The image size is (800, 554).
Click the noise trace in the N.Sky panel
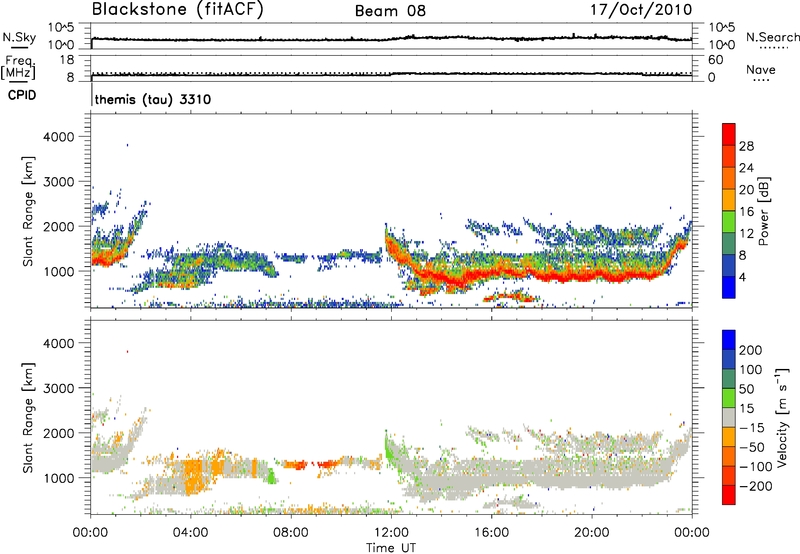392,39
